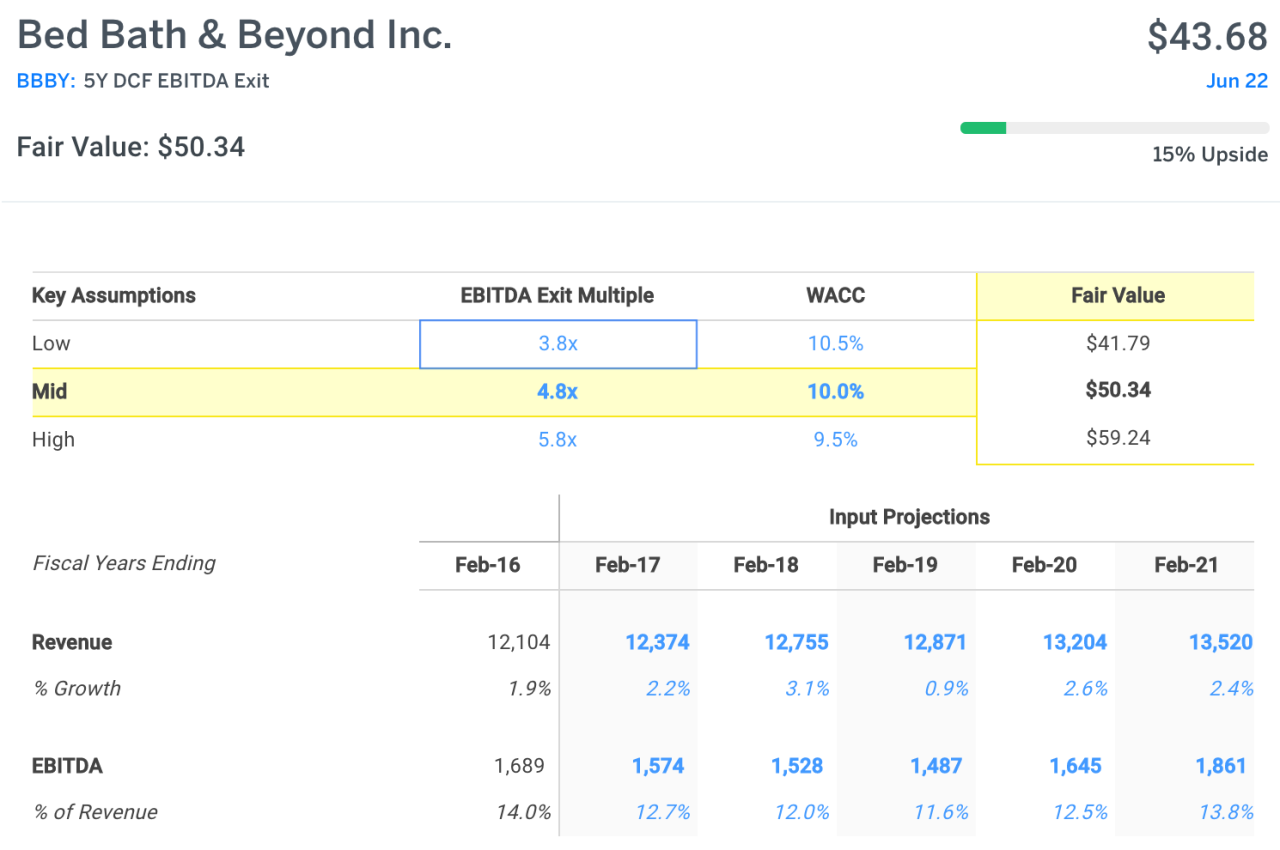
Task: Click Feb-19 revenue growth 0.9%
Action: point(947,688)
